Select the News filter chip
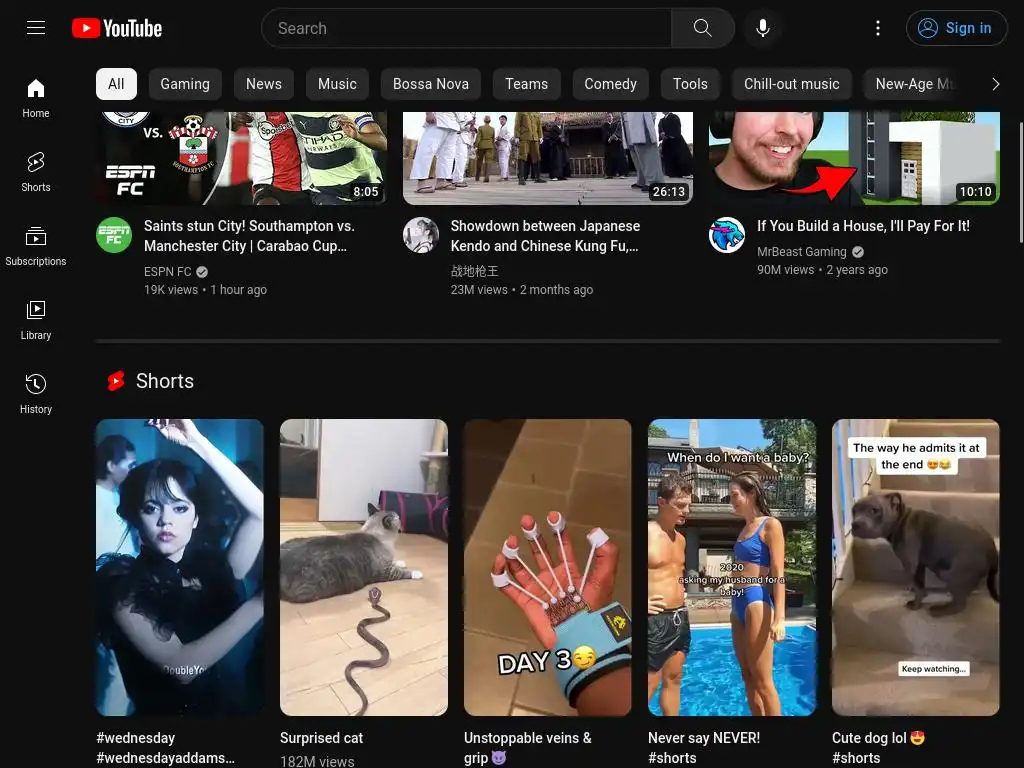This screenshot has width=1024, height=768. 264,84
